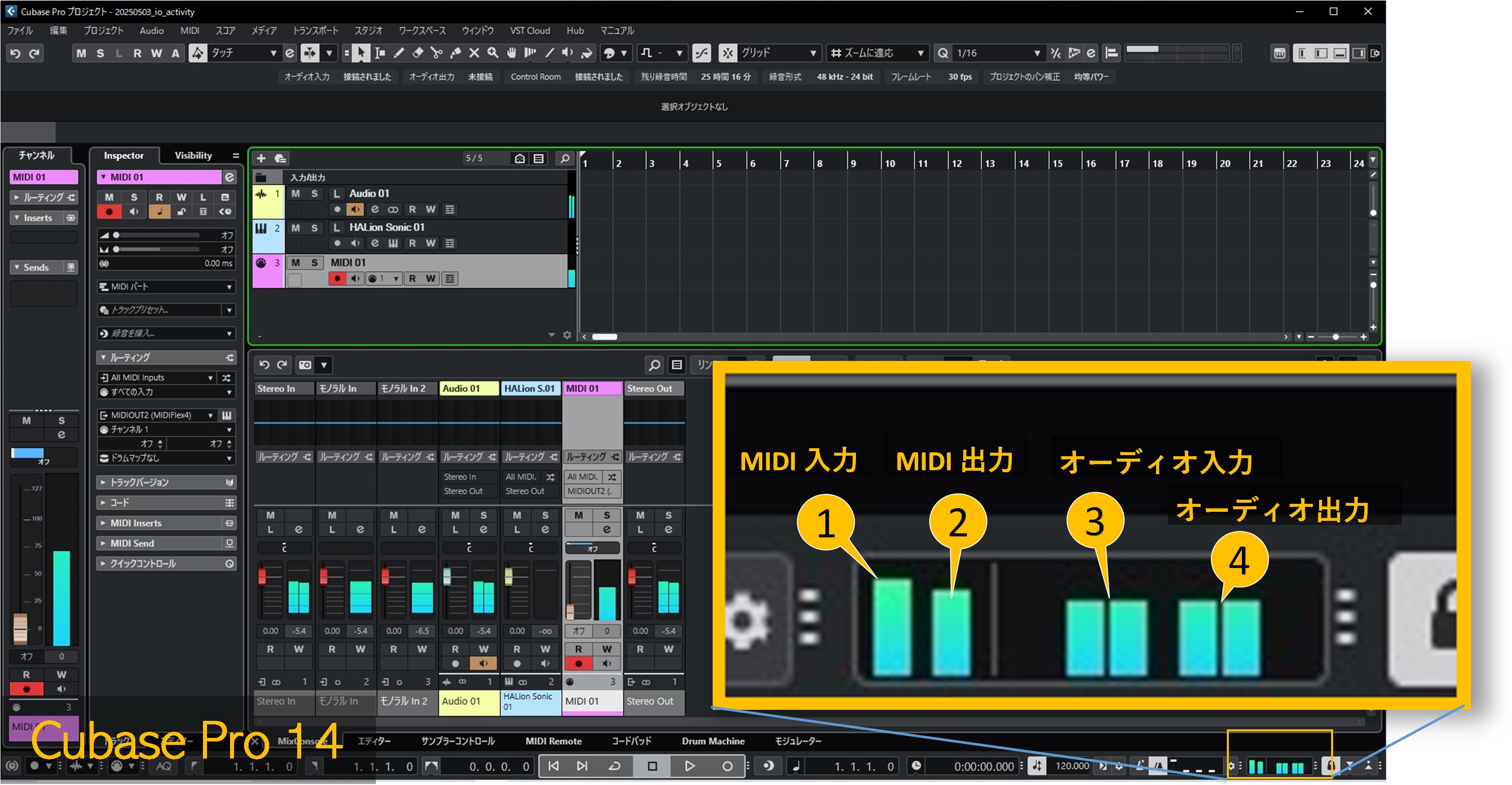Select the Glue tool

[x=455, y=54]
